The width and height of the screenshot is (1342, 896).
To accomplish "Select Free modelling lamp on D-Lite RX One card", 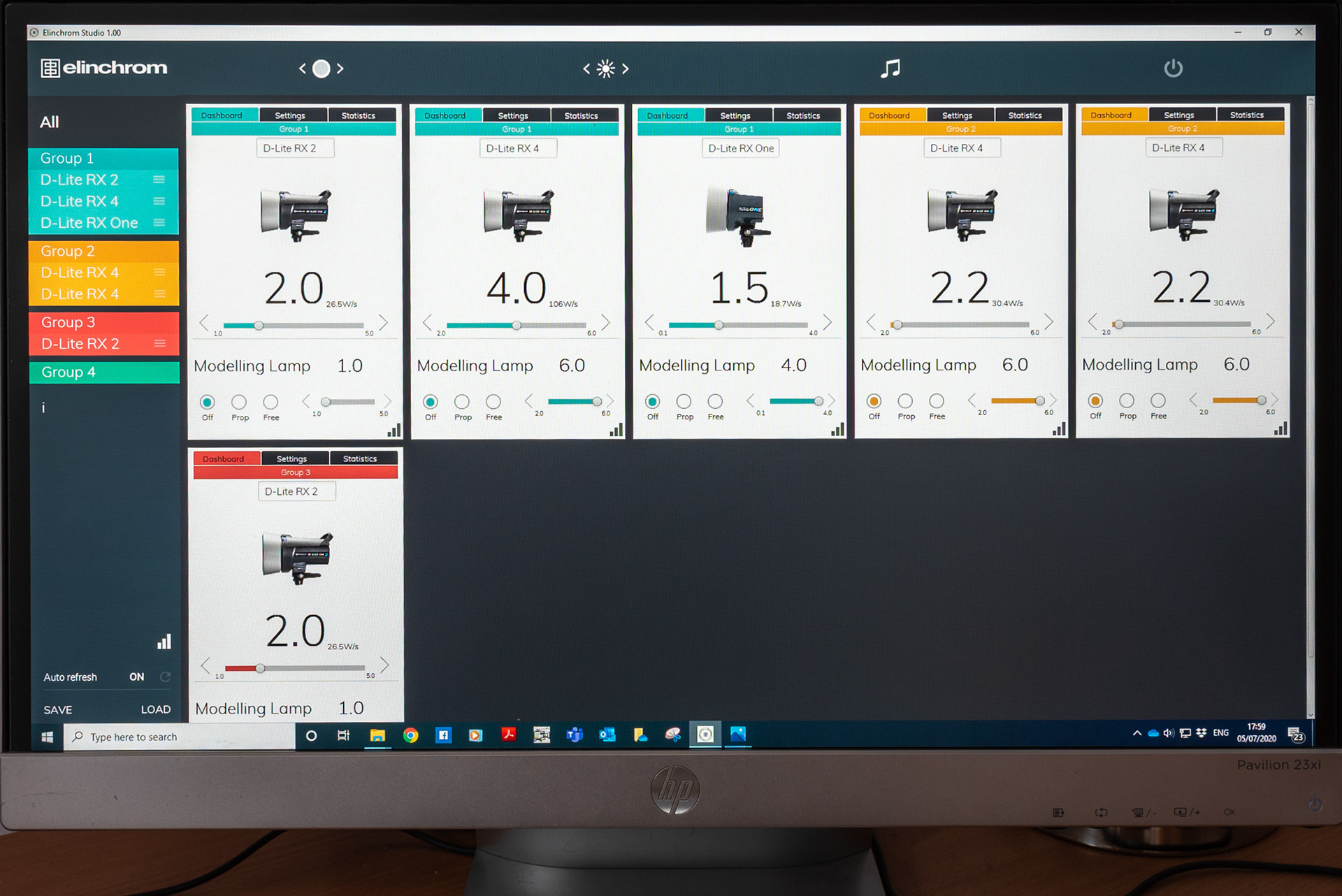I will [715, 401].
